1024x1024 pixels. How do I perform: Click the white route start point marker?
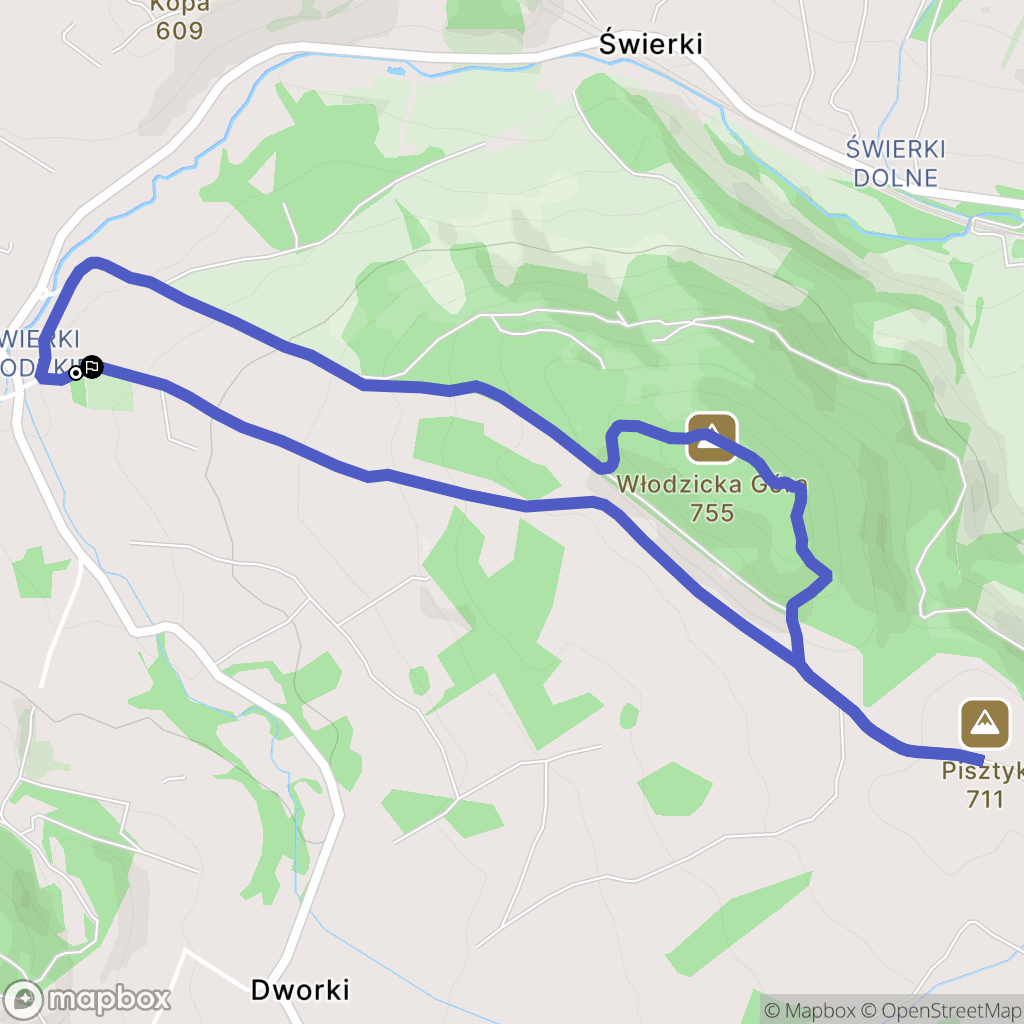[76, 374]
